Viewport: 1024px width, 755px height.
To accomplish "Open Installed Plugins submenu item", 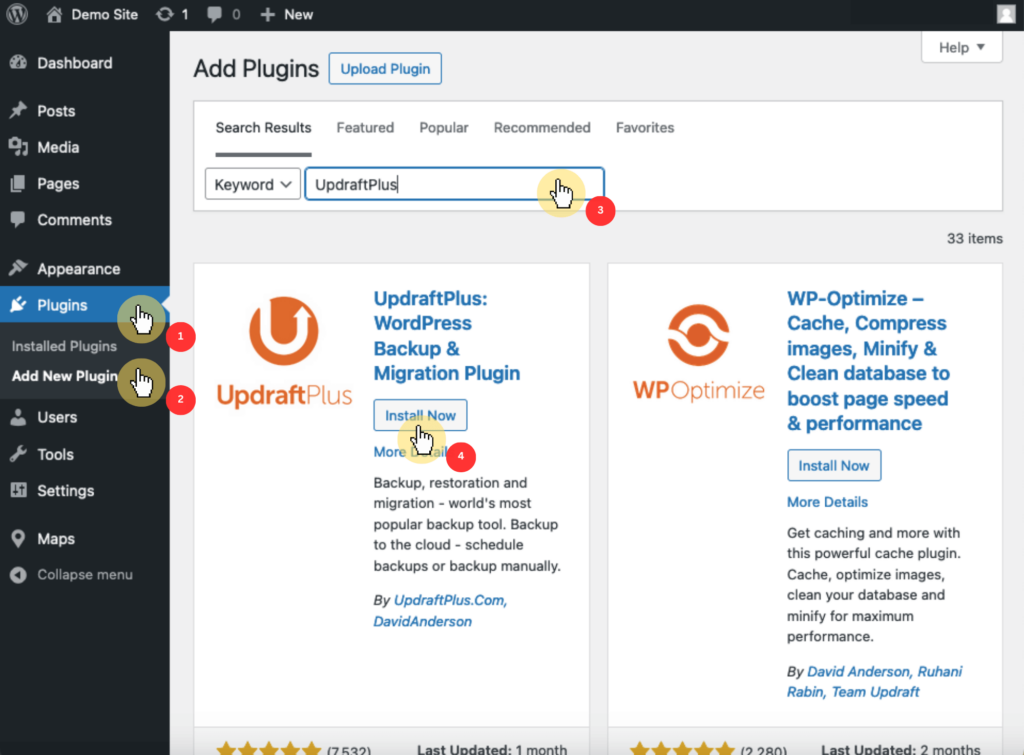I will [64, 346].
